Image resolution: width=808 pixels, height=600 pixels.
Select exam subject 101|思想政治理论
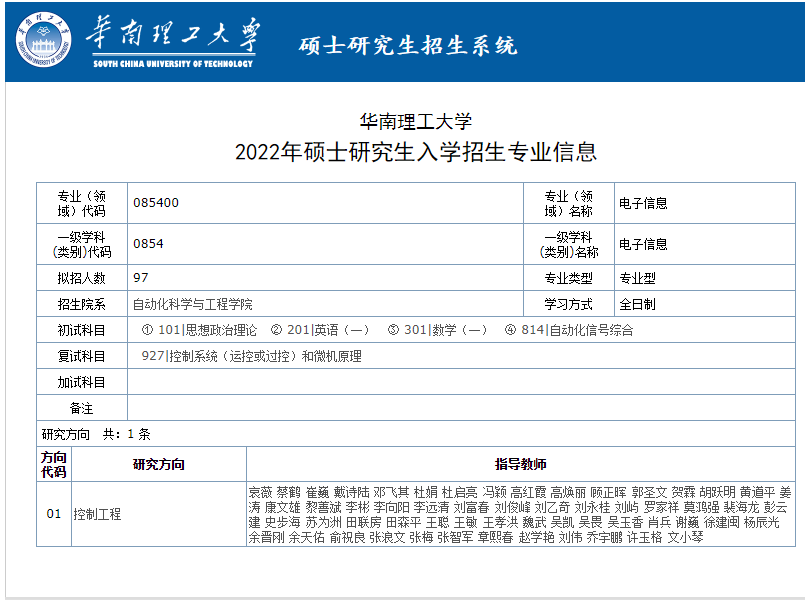click(207, 330)
